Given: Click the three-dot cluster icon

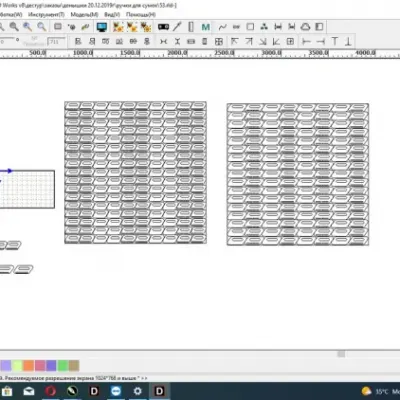Looking at the screenshot, I should [x=264, y=27].
